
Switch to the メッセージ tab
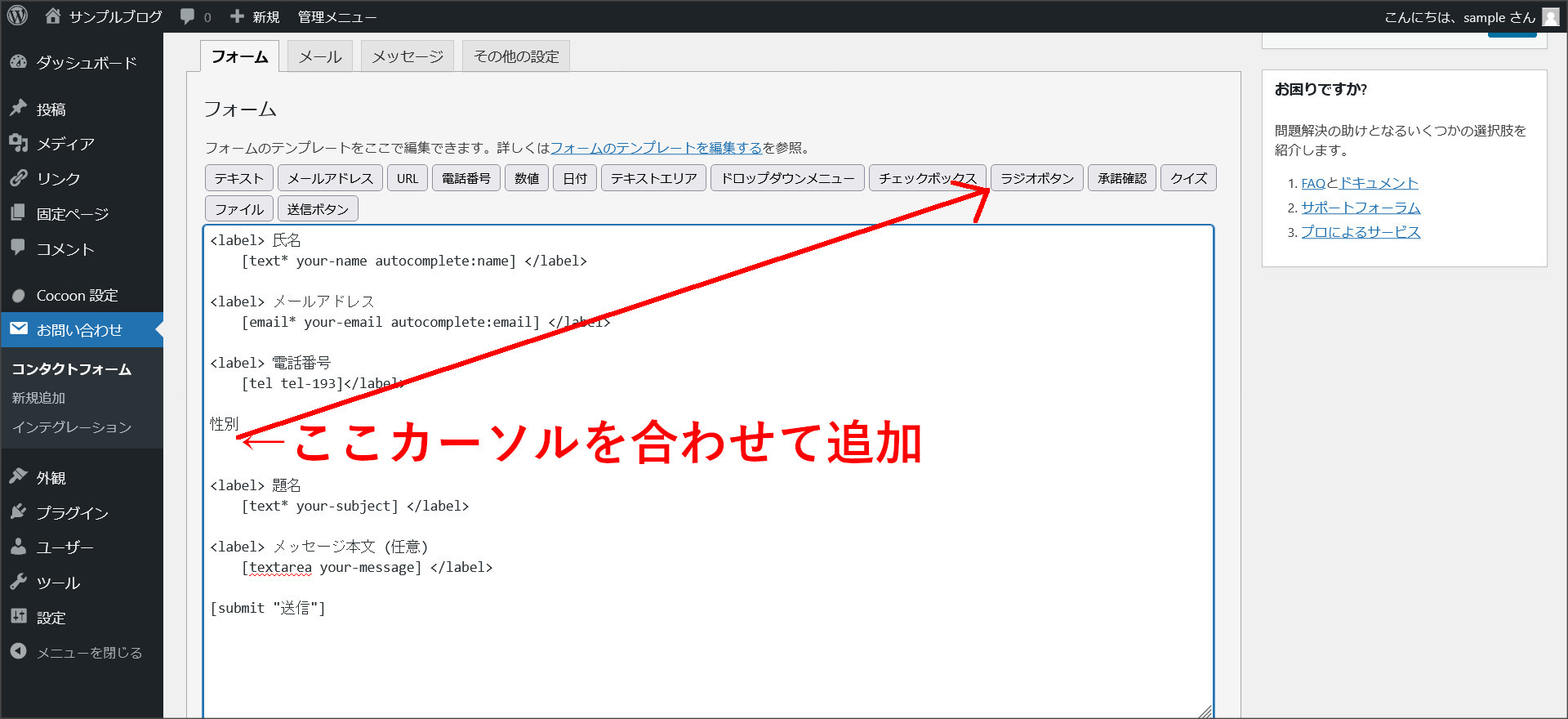(x=407, y=56)
